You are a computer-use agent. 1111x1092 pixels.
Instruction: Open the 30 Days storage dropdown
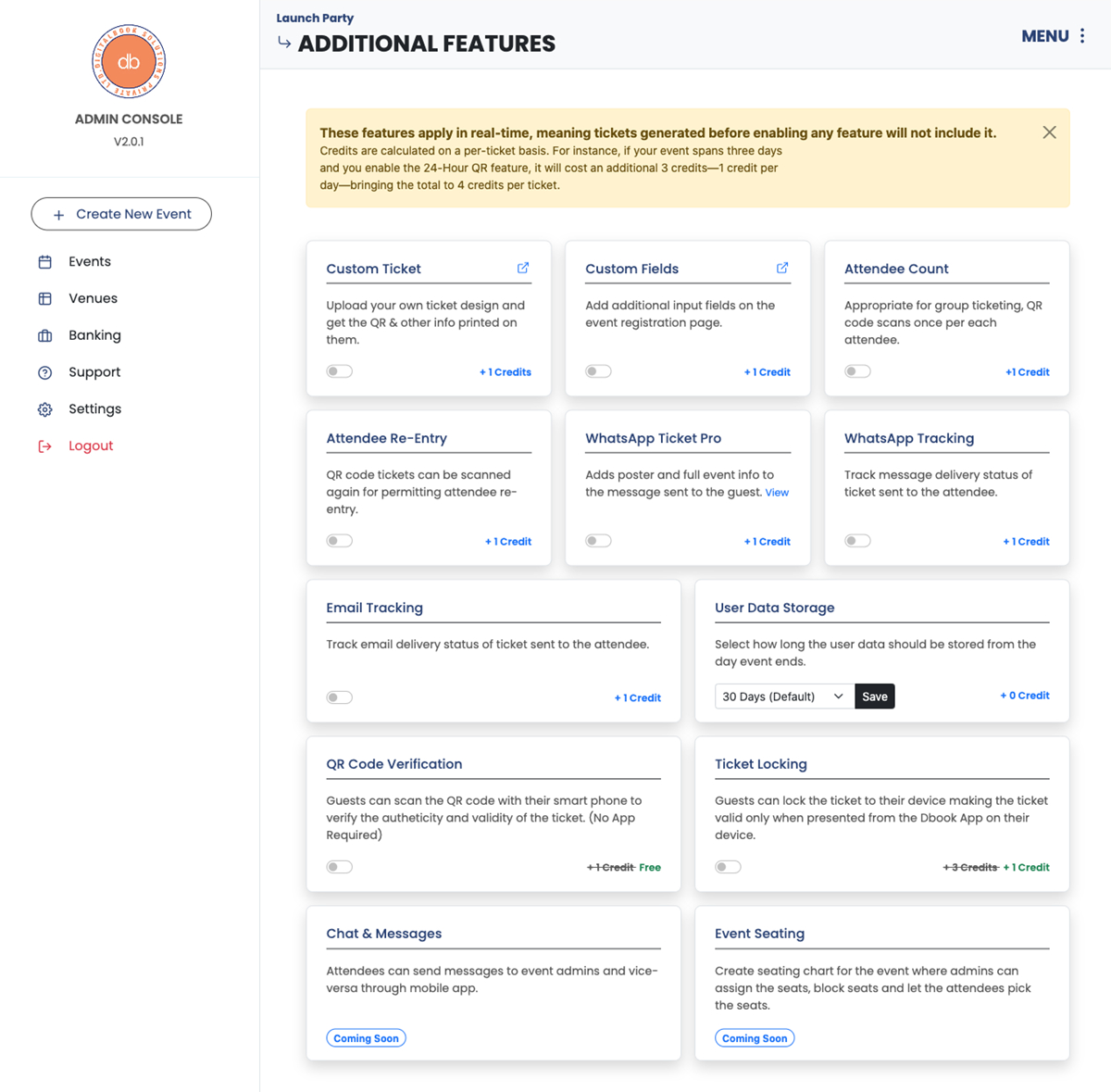point(783,697)
